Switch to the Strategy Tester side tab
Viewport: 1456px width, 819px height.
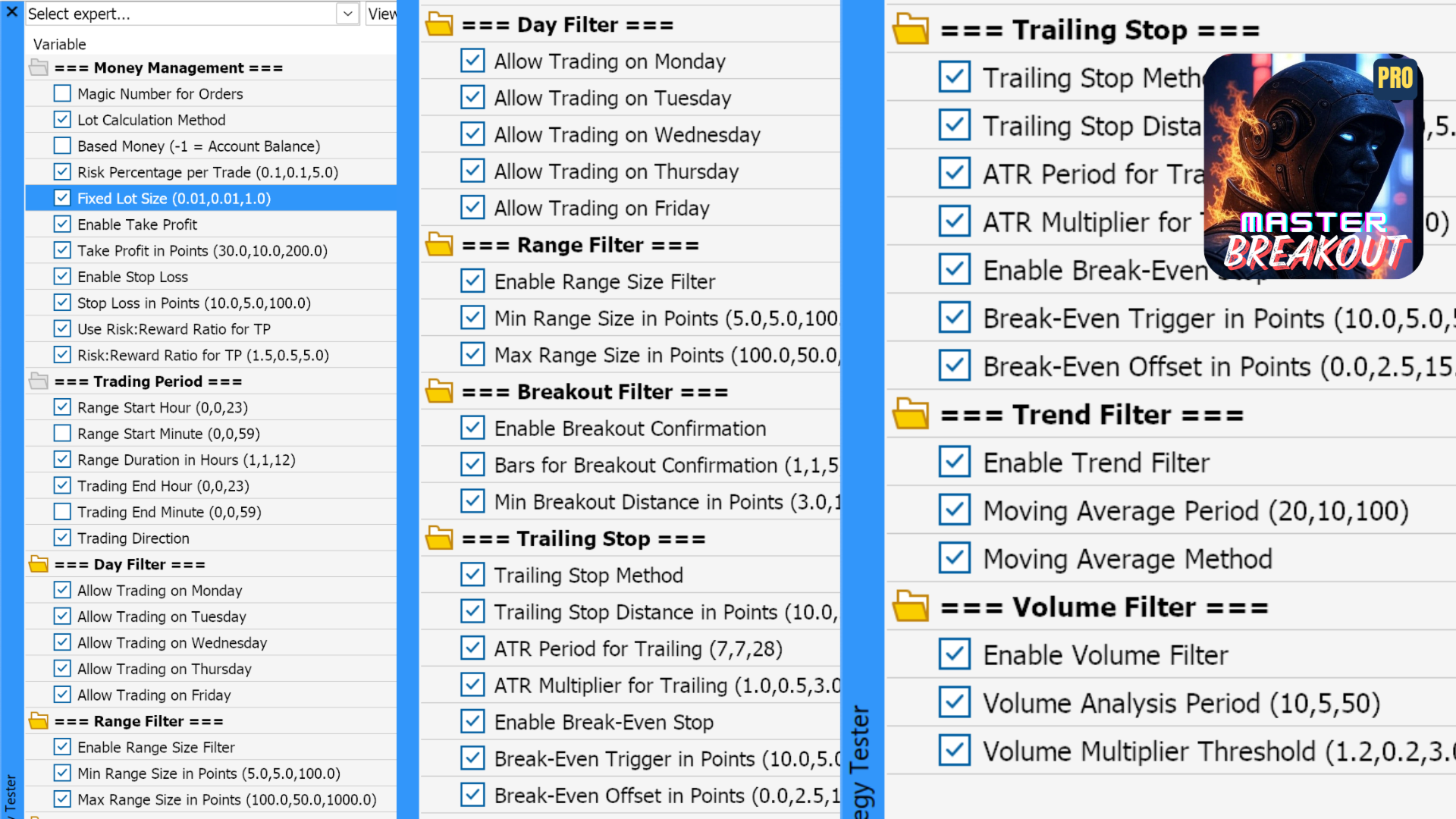pyautogui.click(x=861, y=758)
